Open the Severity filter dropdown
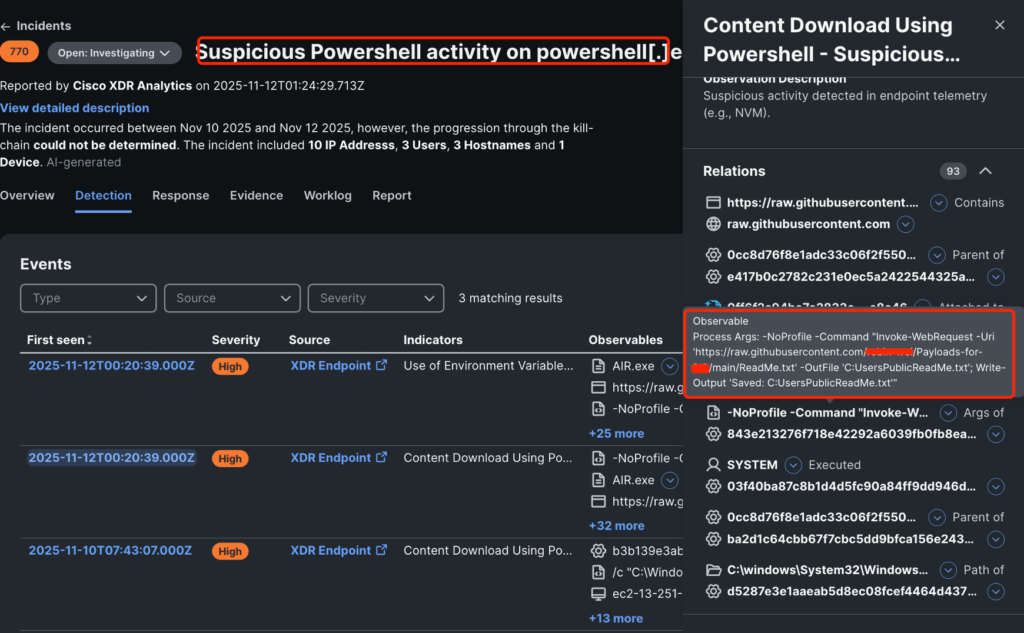 coord(375,298)
